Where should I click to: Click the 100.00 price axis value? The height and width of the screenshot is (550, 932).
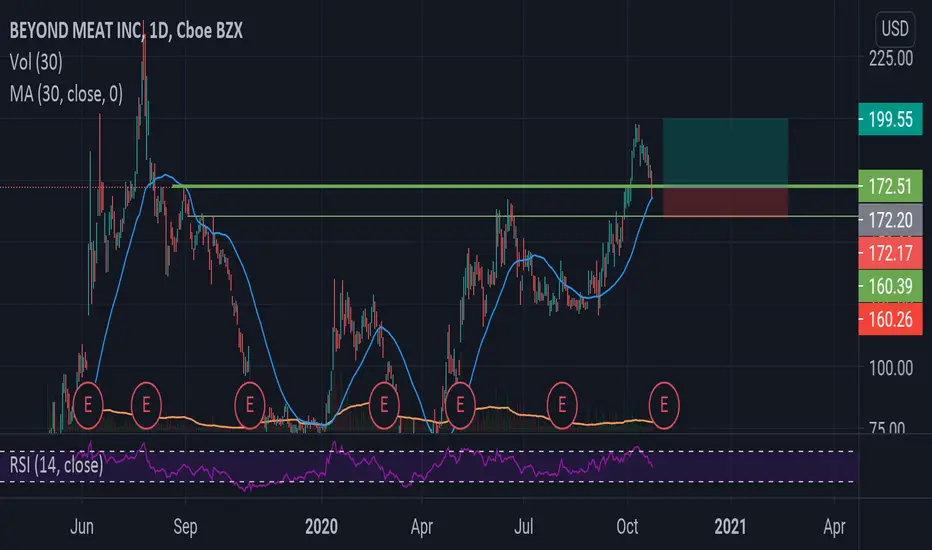pyautogui.click(x=890, y=368)
